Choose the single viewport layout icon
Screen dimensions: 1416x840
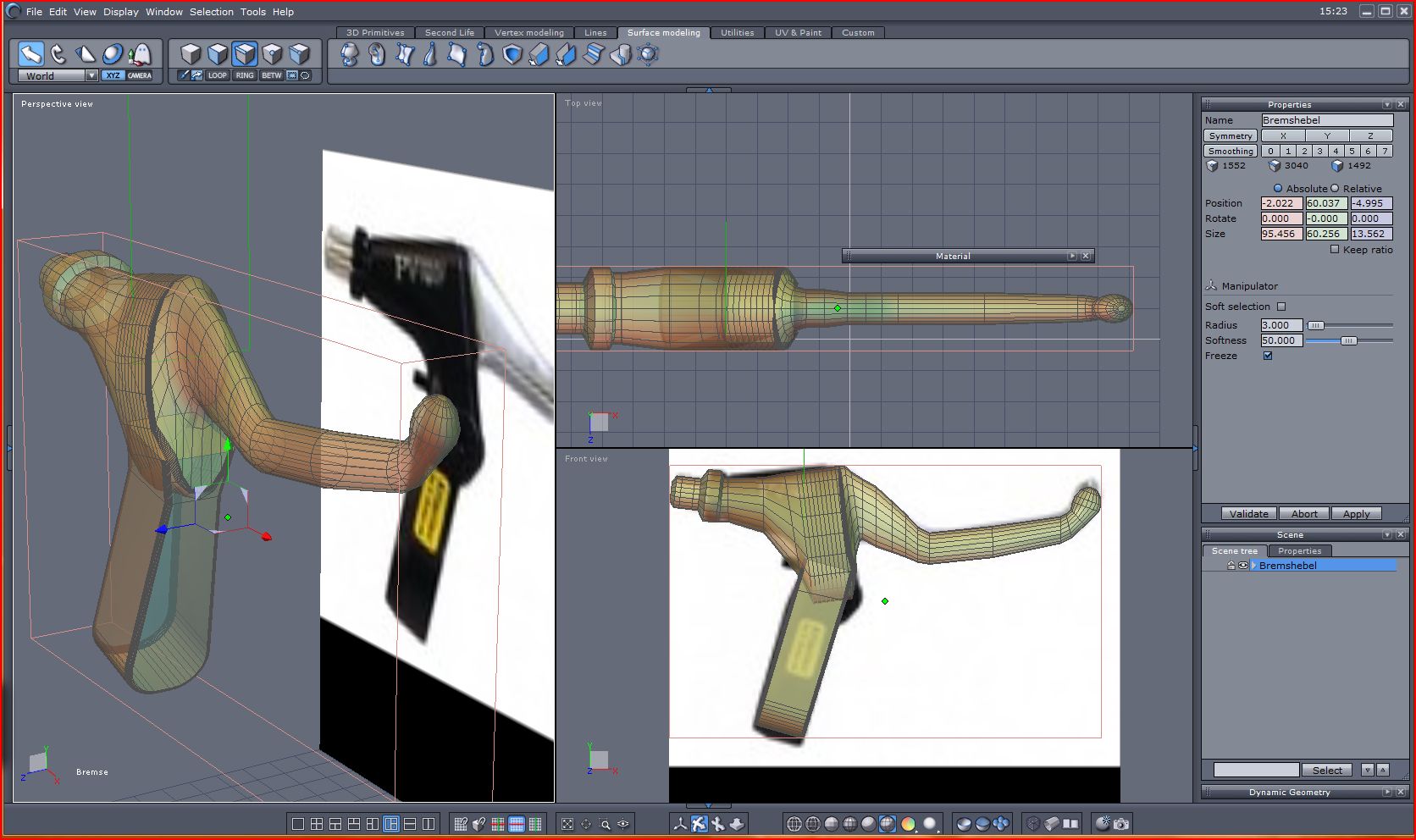pos(298,824)
